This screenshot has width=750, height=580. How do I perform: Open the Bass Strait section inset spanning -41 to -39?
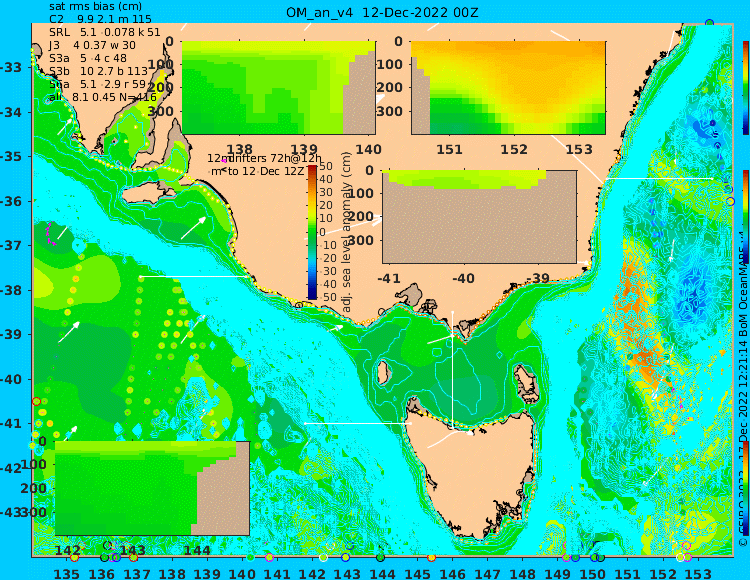coord(479,217)
